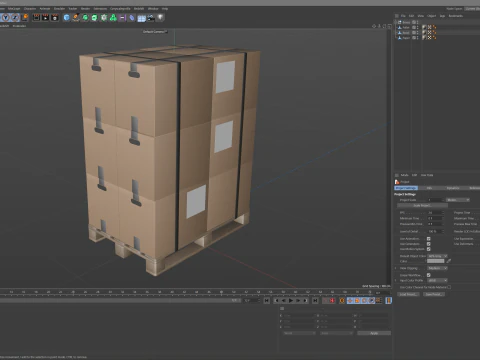Toggle Position keyframe recording in timeline

click(350, 301)
